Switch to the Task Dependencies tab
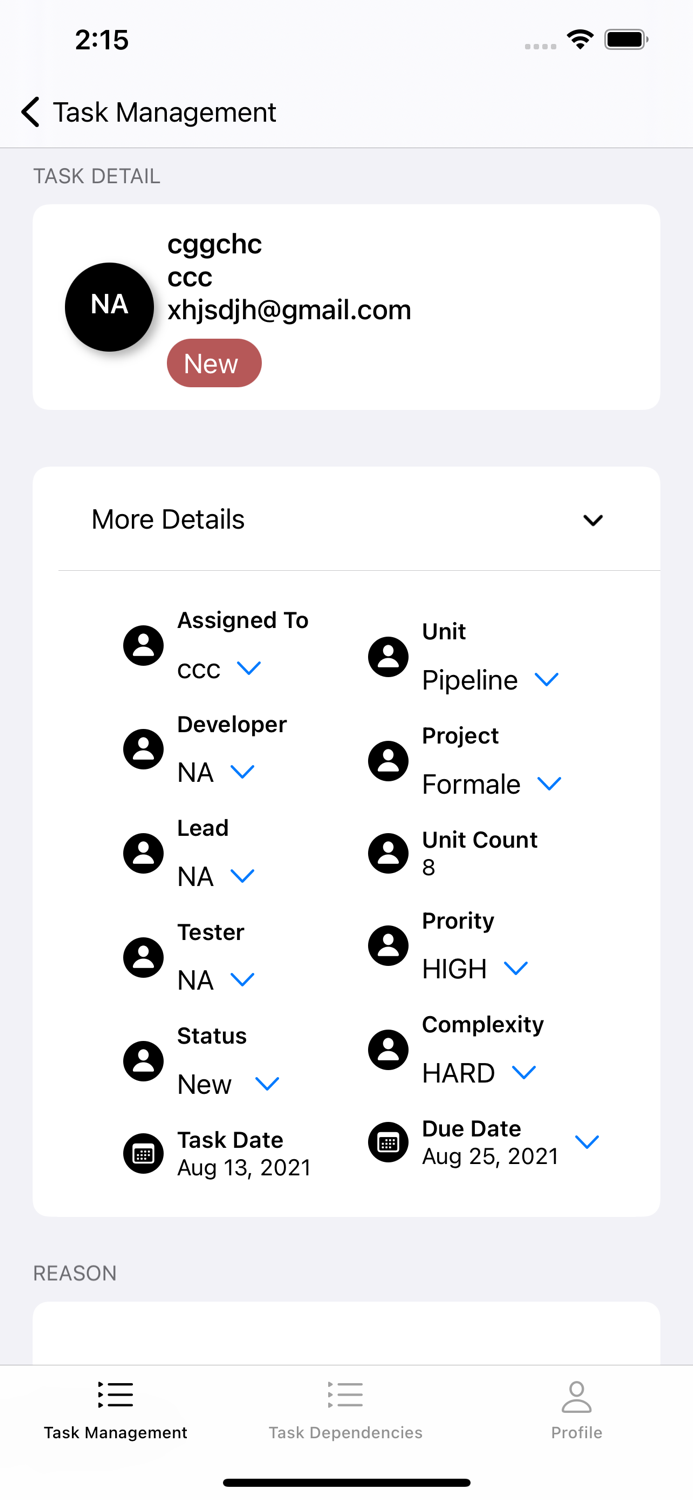Screen dimensions: 693x1500 (x=345, y=1410)
